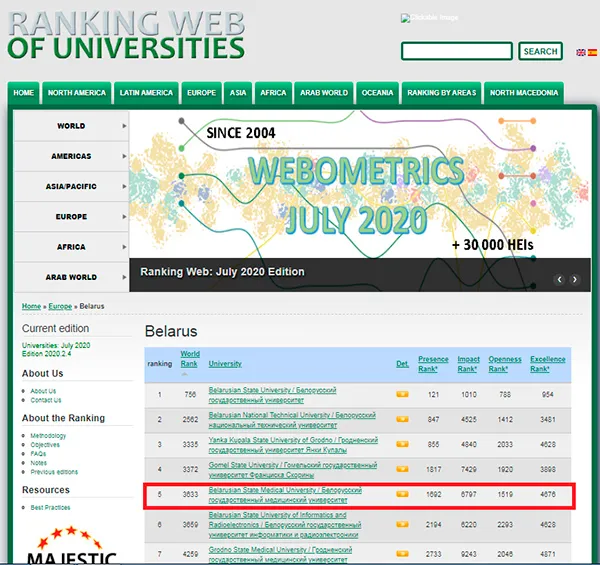The width and height of the screenshot is (600, 565).
Task: Open details icon for Yanka Kupala State University
Action: point(402,444)
